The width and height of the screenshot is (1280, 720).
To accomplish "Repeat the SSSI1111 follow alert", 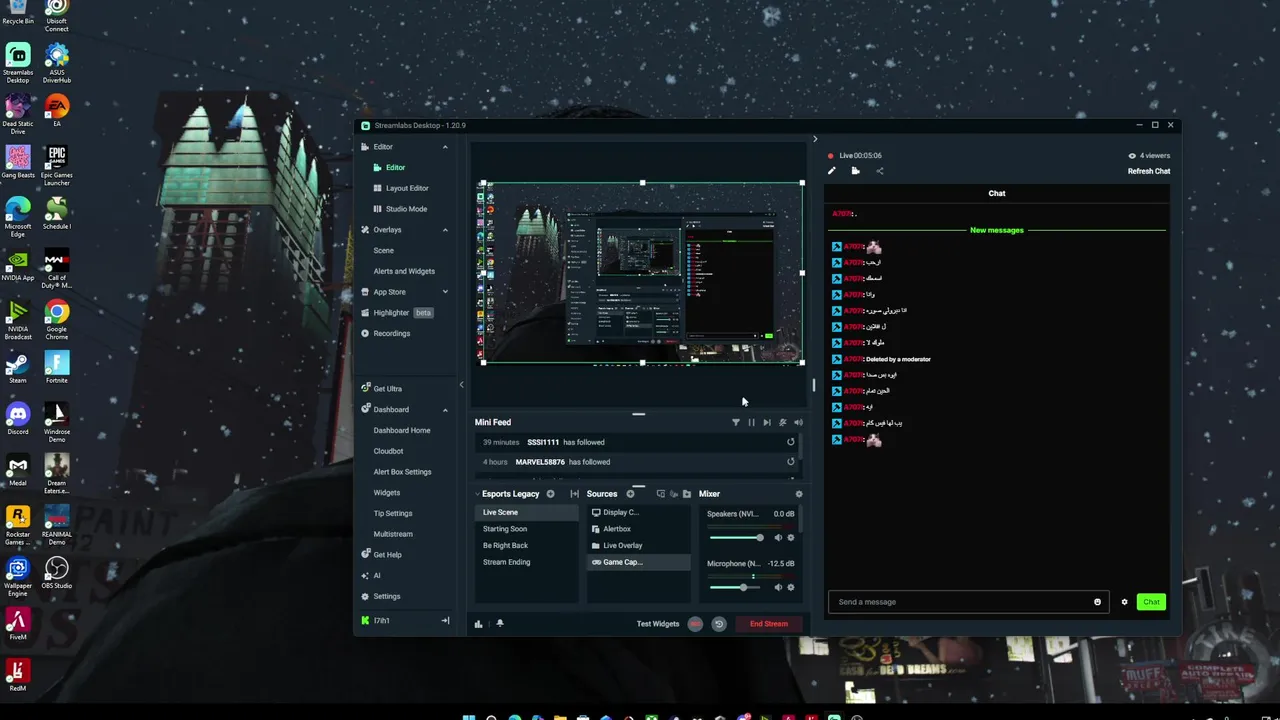I will [x=790, y=442].
